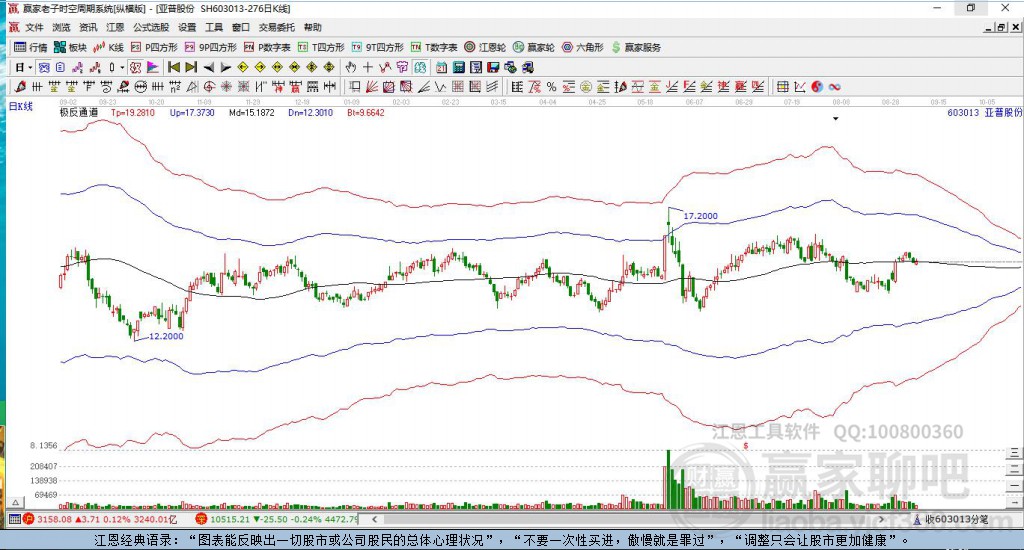Select the percent % tool icon
Screen dimensions: 1024x550
551,87
